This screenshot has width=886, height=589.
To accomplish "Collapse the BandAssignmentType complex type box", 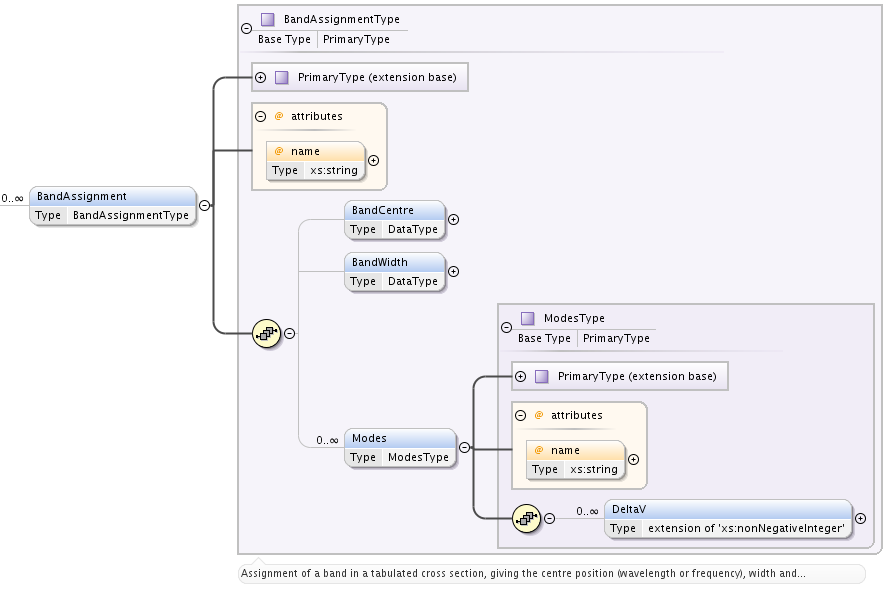I will coord(246,28).
